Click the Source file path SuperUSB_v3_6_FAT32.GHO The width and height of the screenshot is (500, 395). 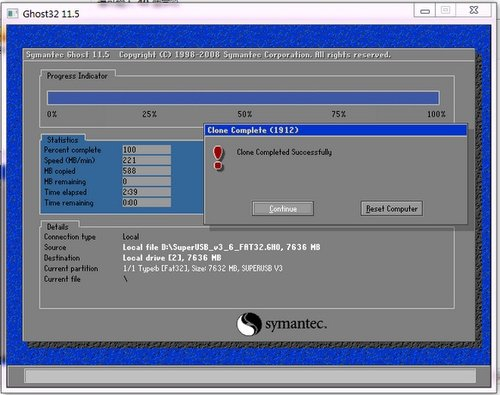point(222,247)
